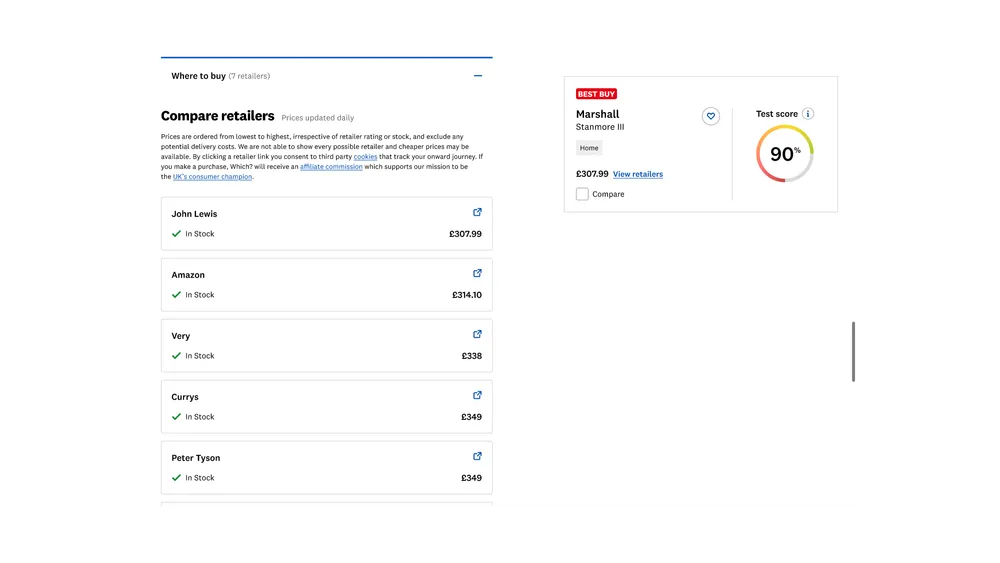
Task: Follow the UK's consumer champion link
Action: click(x=212, y=177)
